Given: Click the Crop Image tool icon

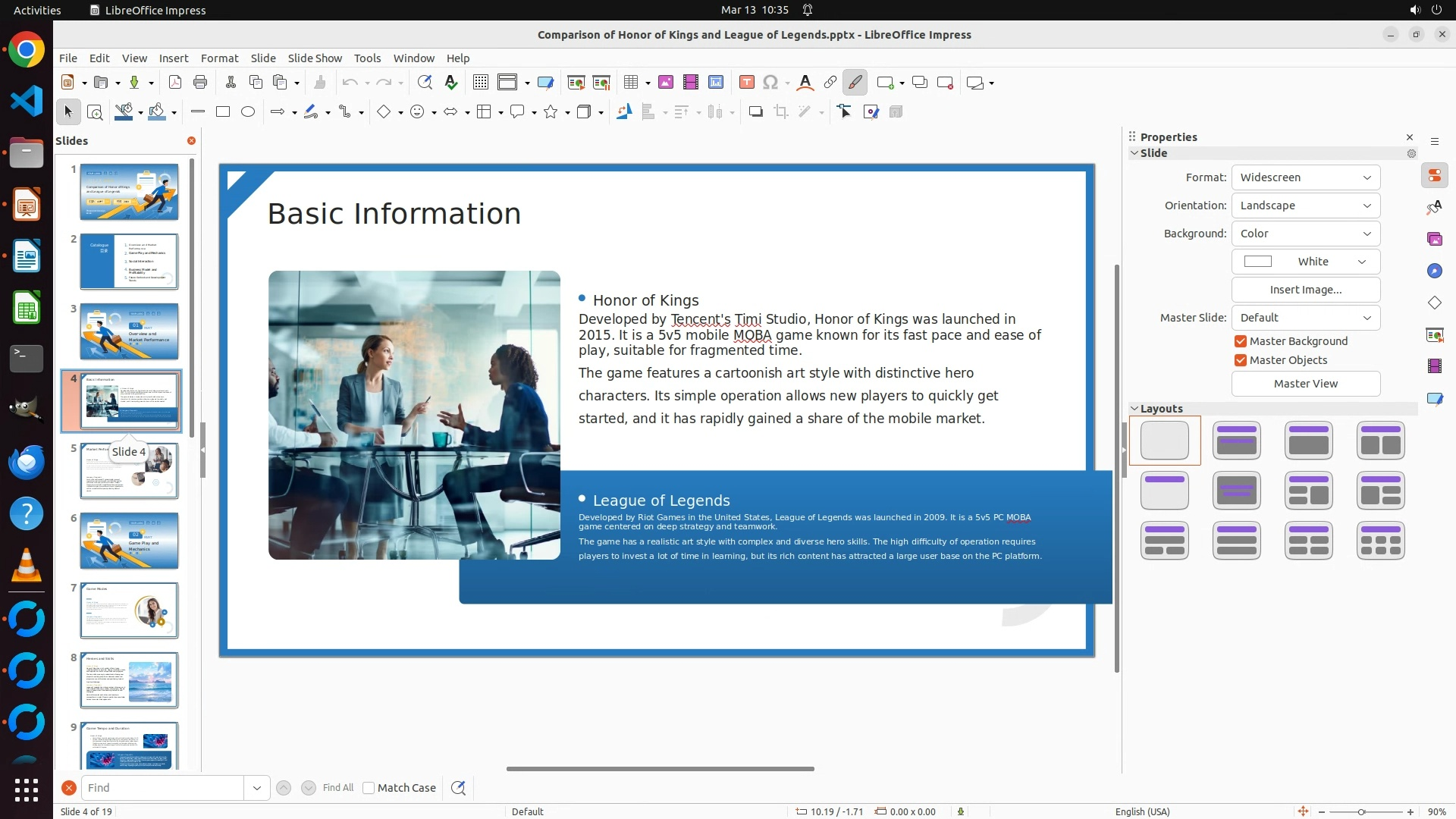Looking at the screenshot, I should 780,112.
